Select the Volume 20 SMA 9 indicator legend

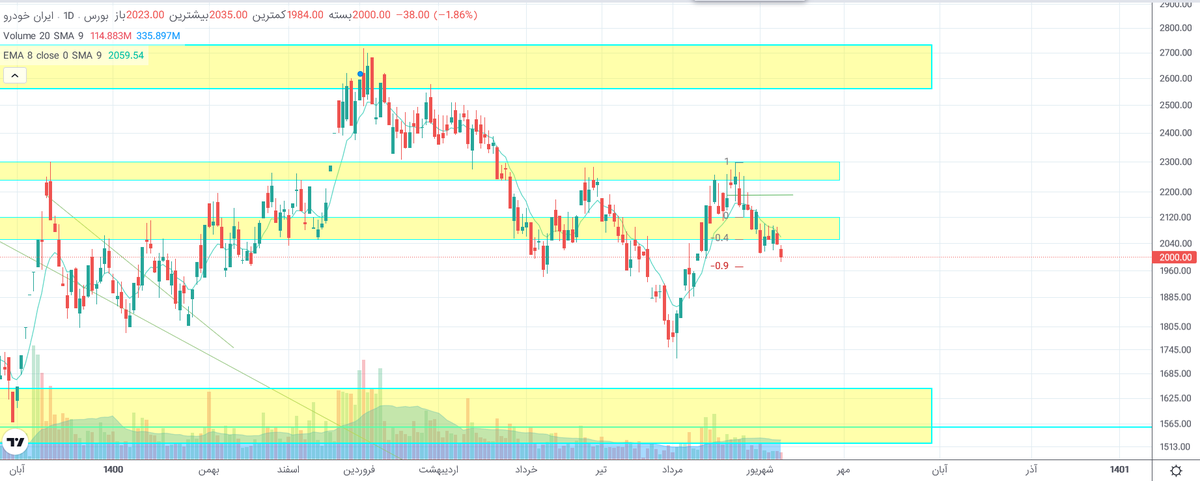(45, 36)
